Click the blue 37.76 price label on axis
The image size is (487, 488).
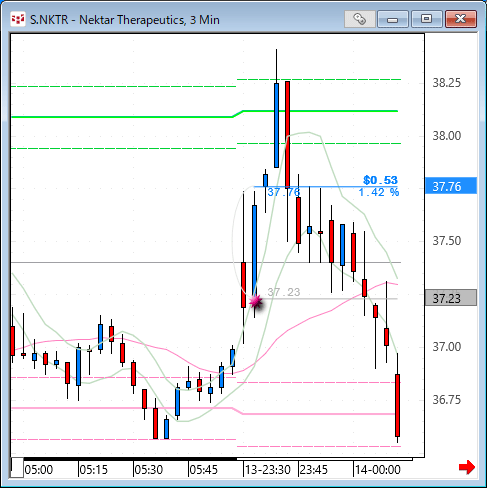[451, 186]
